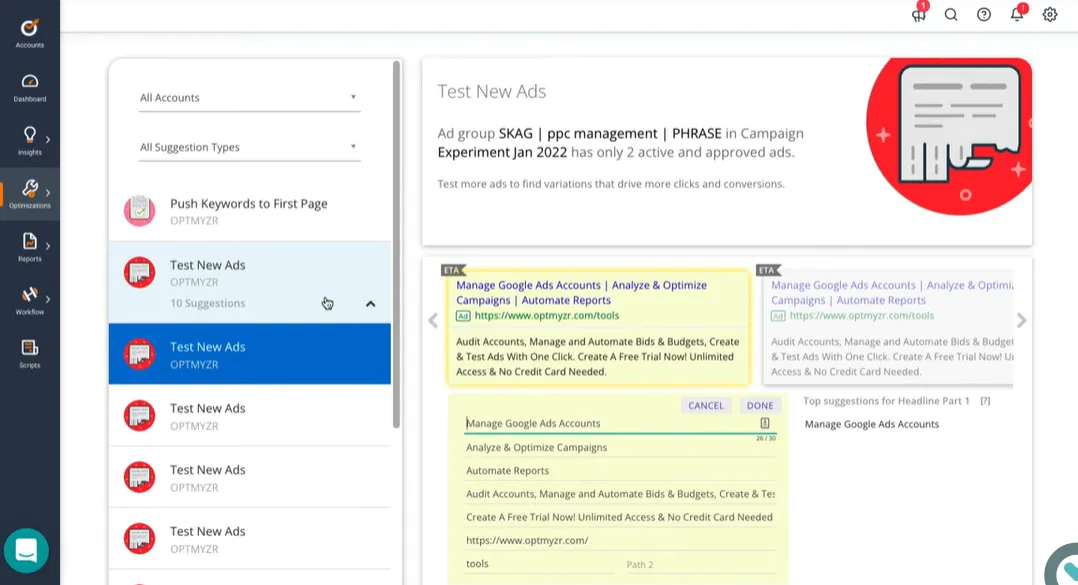Pick suggested headline Manage Google Ads Accounts
Viewport: 1078px width, 585px height.
[x=872, y=424]
